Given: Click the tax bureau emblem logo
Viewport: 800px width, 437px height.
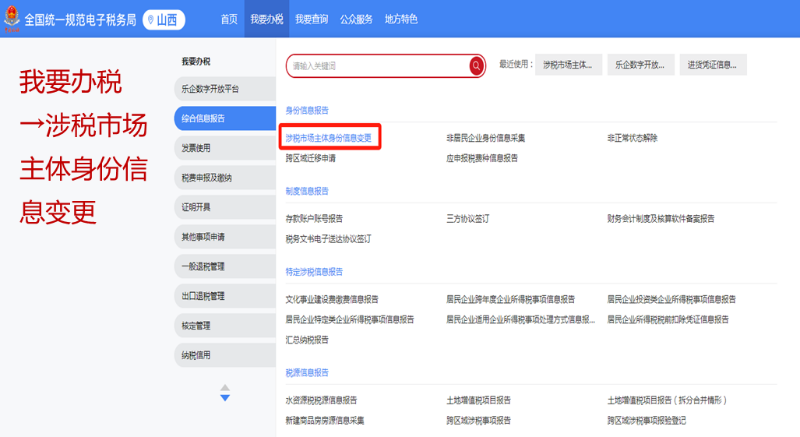Looking at the screenshot, I should 12,19.
